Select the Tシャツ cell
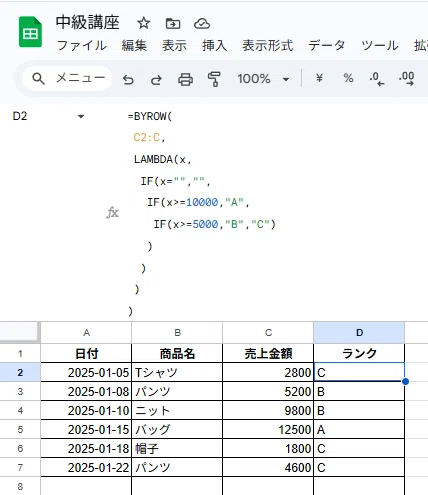Screen dimensions: 428x495 pos(177,372)
